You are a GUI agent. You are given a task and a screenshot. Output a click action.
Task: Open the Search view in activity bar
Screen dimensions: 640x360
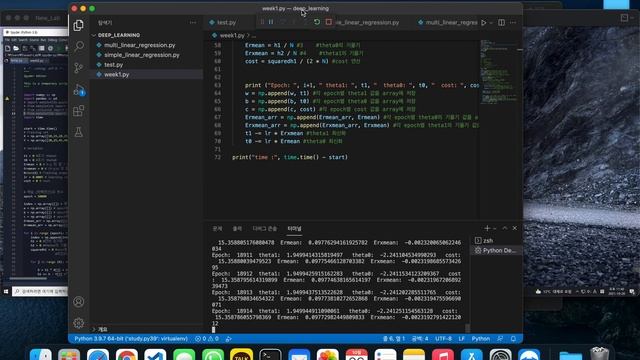pos(78,46)
